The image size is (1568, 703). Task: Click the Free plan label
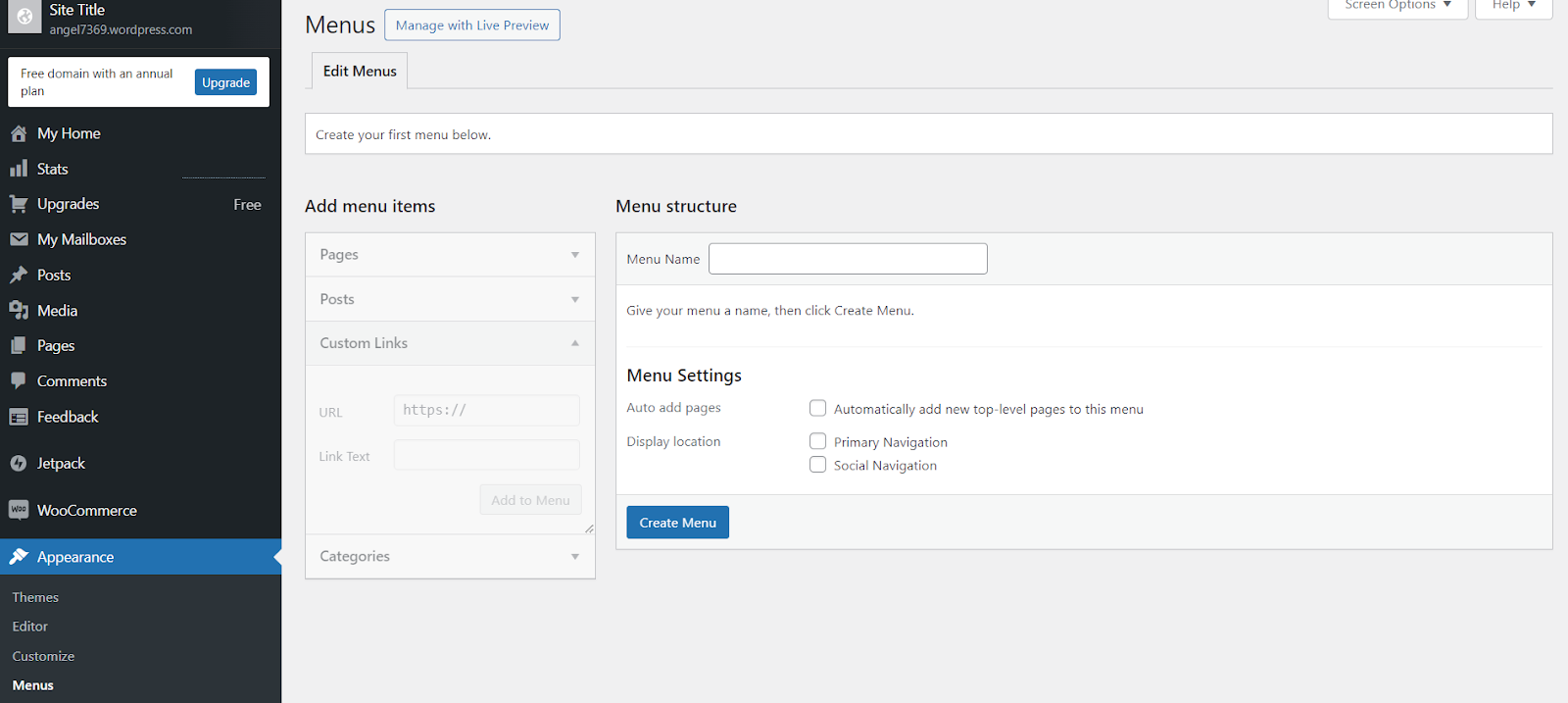[x=247, y=205]
